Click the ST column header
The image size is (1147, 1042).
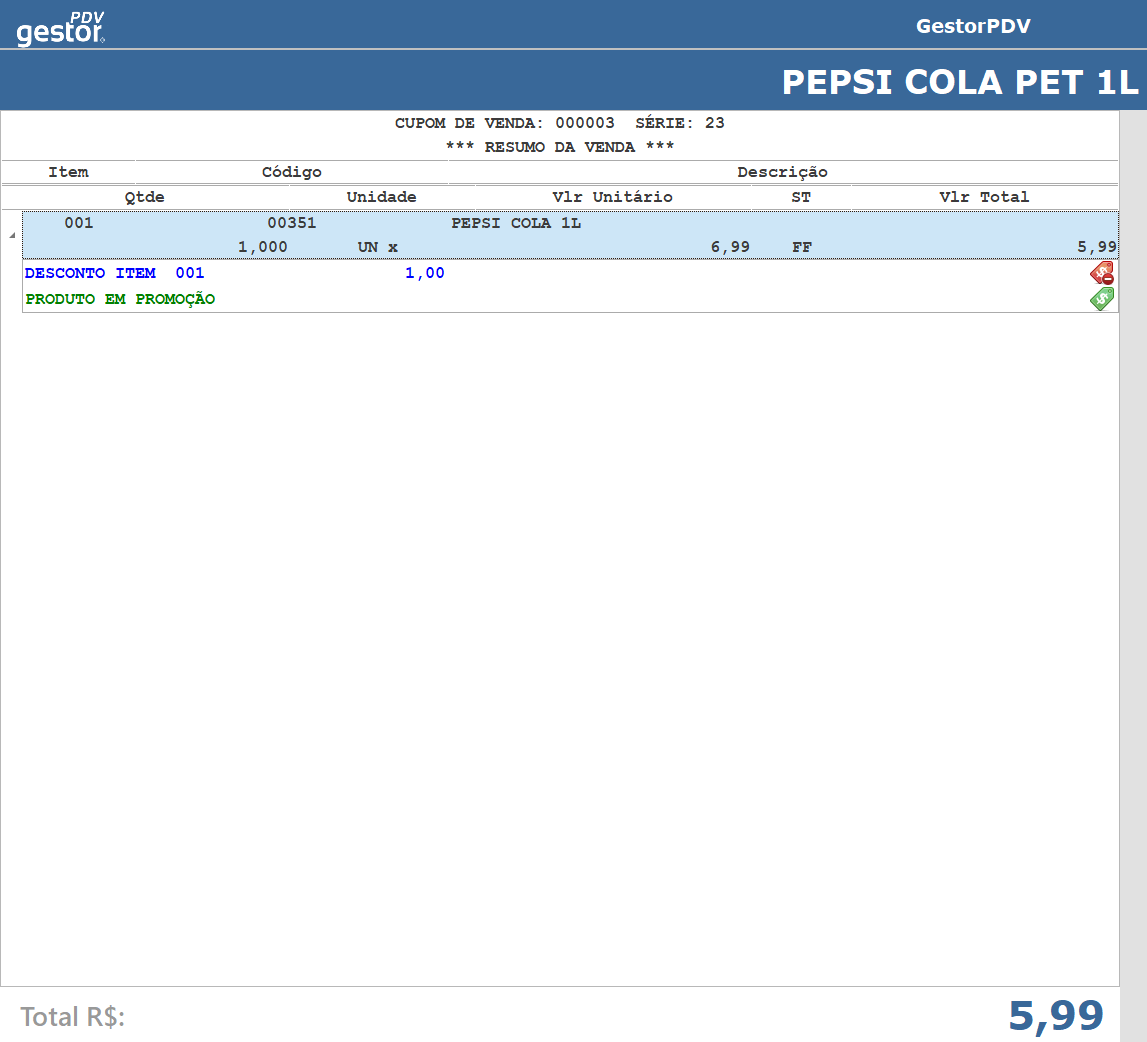pyautogui.click(x=801, y=197)
